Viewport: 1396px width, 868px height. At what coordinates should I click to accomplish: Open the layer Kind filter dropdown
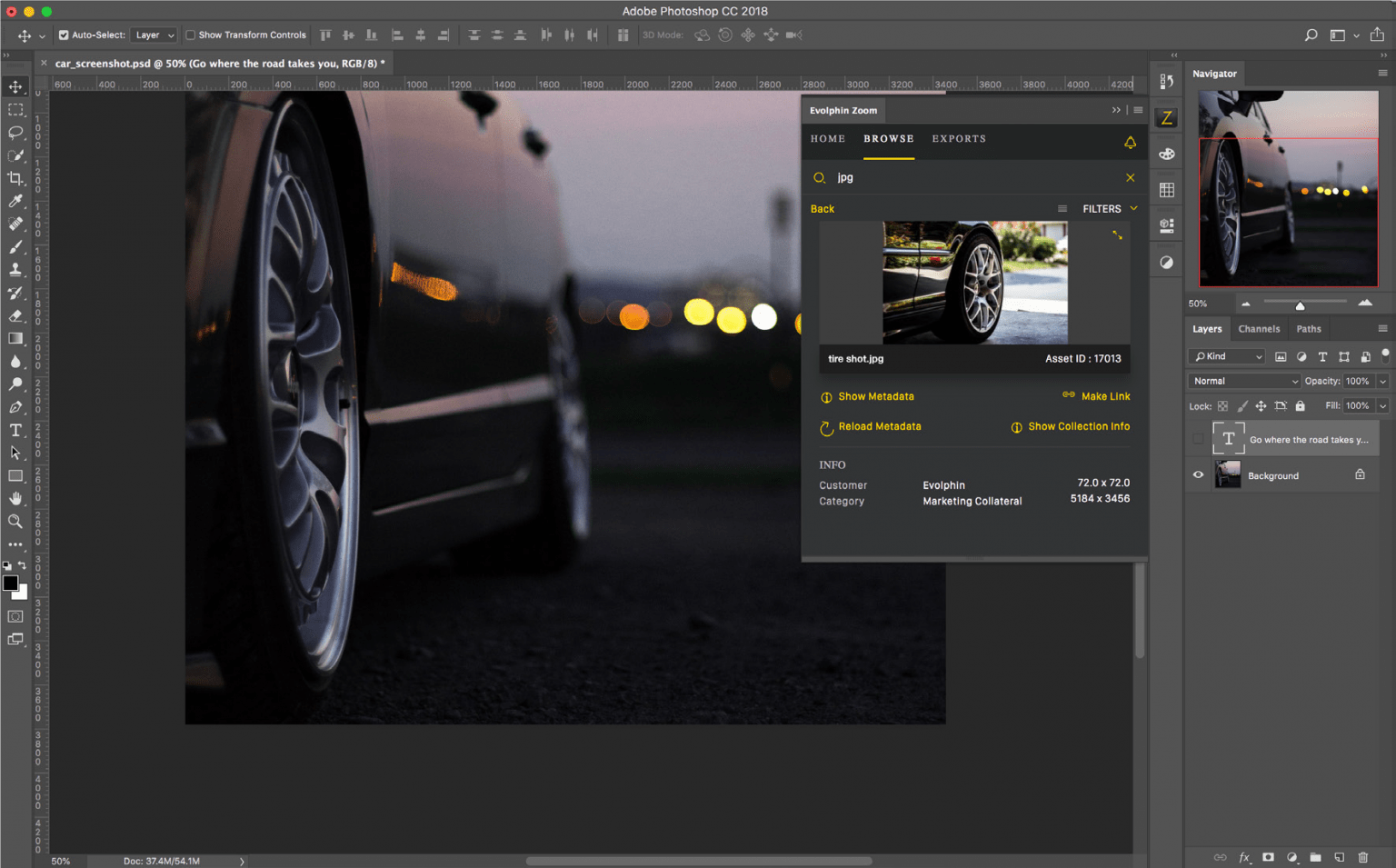click(1227, 356)
